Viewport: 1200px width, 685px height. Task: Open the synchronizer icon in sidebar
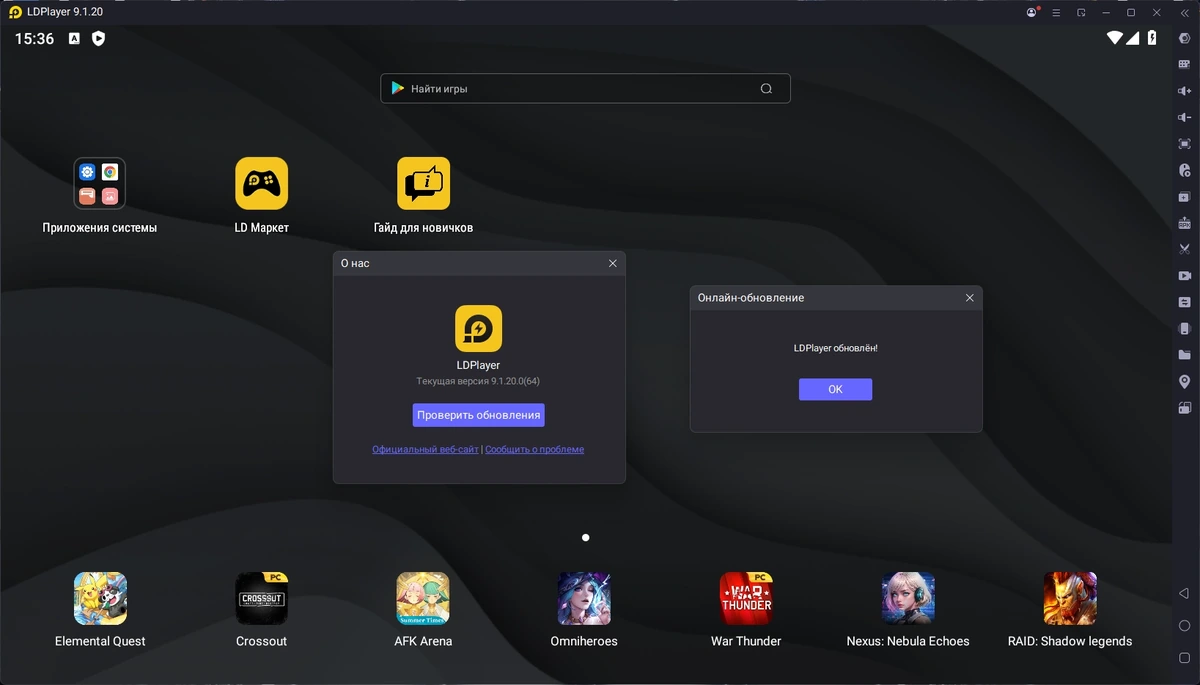(x=1185, y=302)
